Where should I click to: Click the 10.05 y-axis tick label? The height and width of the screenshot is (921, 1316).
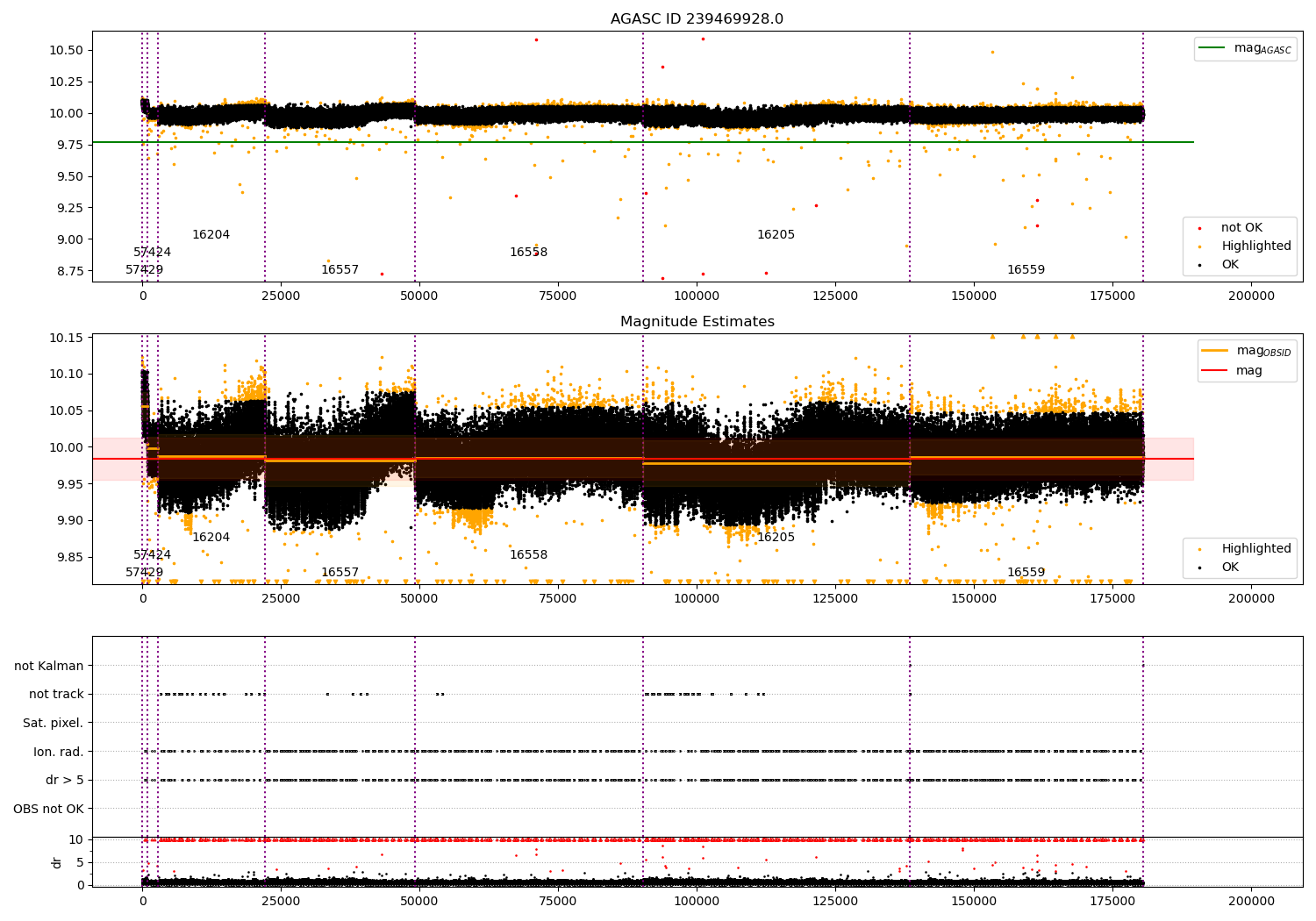[x=66, y=411]
